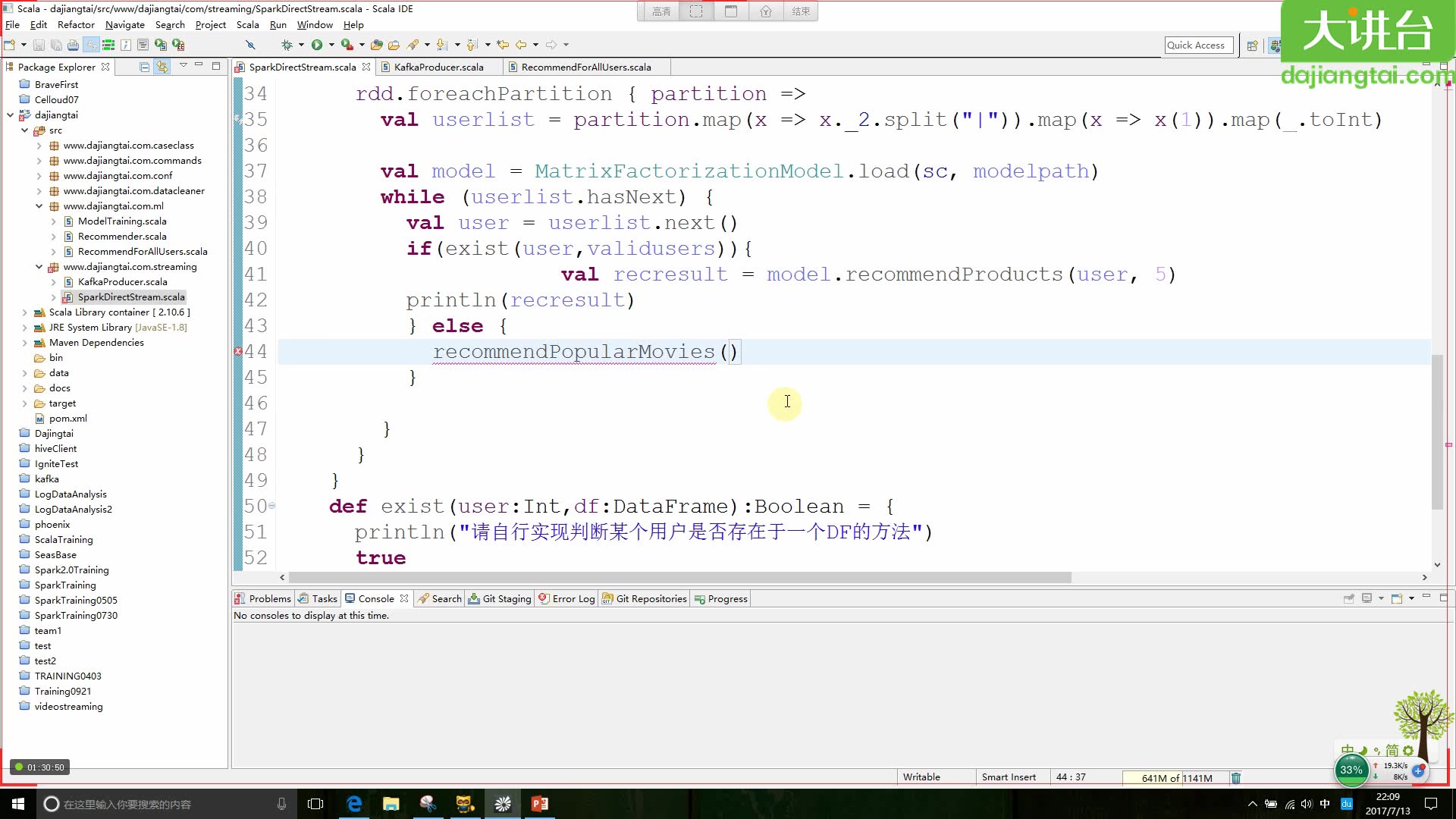This screenshot has width=1456, height=819.
Task: Click the Previous Annotation arrow icon
Action: pos(472,45)
